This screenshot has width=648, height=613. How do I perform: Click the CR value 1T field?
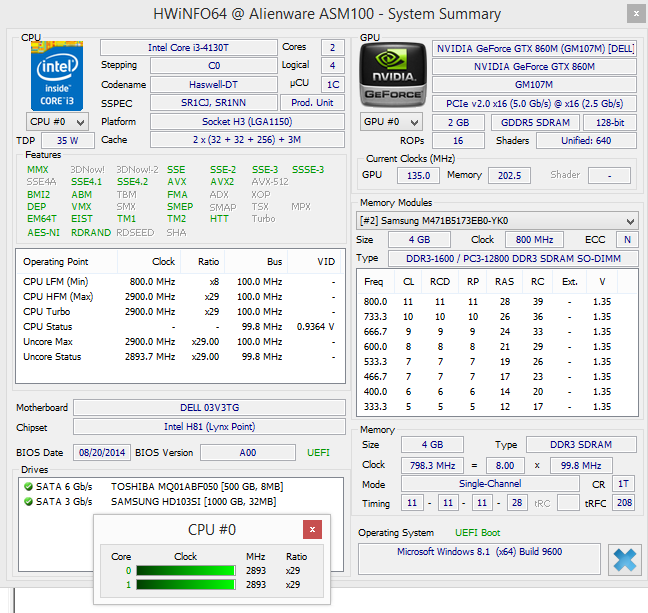click(x=623, y=484)
